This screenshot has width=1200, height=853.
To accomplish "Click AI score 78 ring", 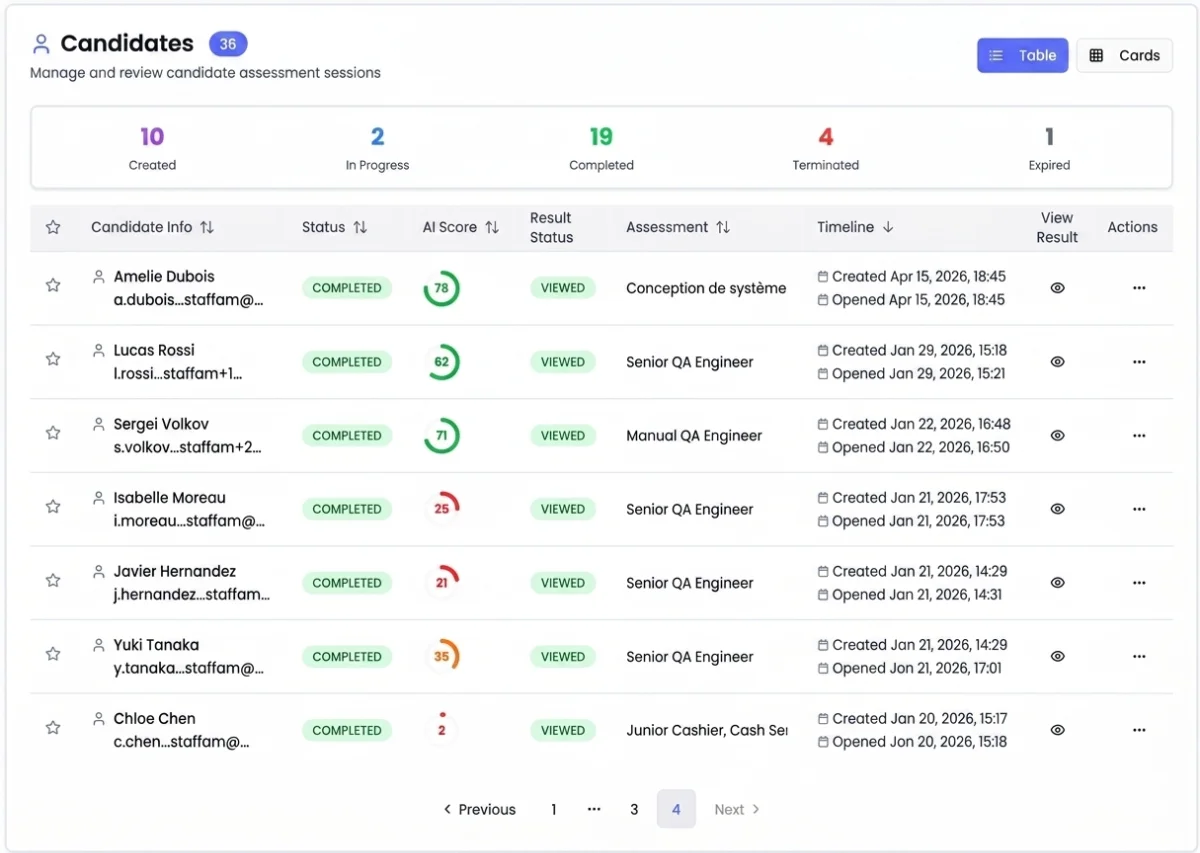I will (441, 288).
